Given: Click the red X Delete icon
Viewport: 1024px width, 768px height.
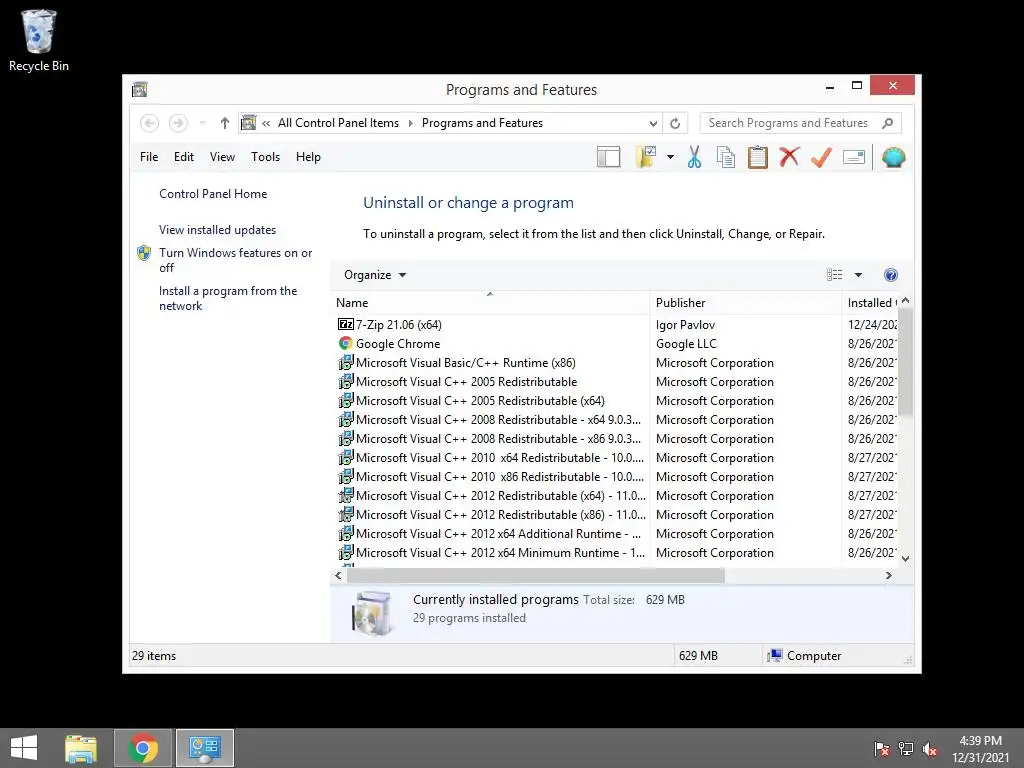Looking at the screenshot, I should click(x=789, y=157).
